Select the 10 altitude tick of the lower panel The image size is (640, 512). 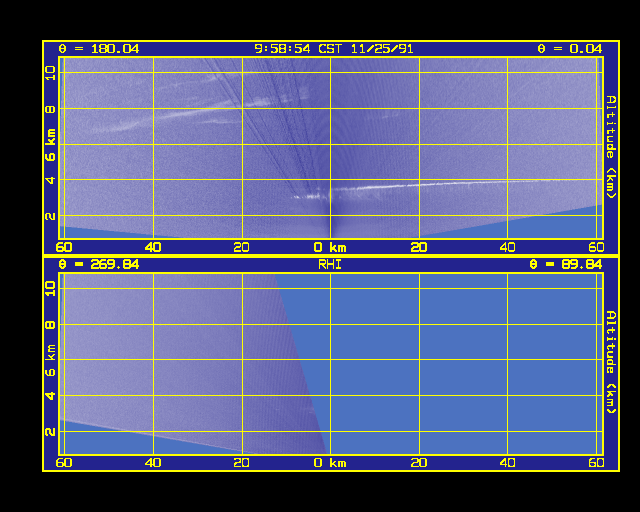coord(50,288)
